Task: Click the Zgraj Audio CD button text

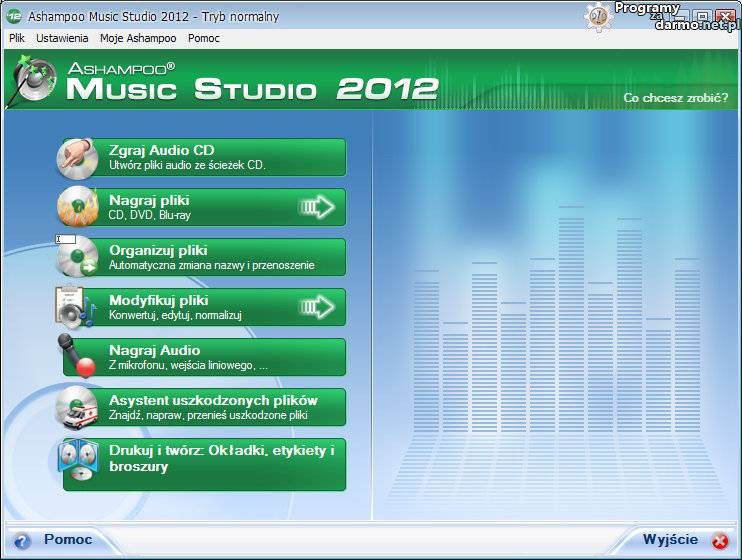Action: [x=162, y=151]
